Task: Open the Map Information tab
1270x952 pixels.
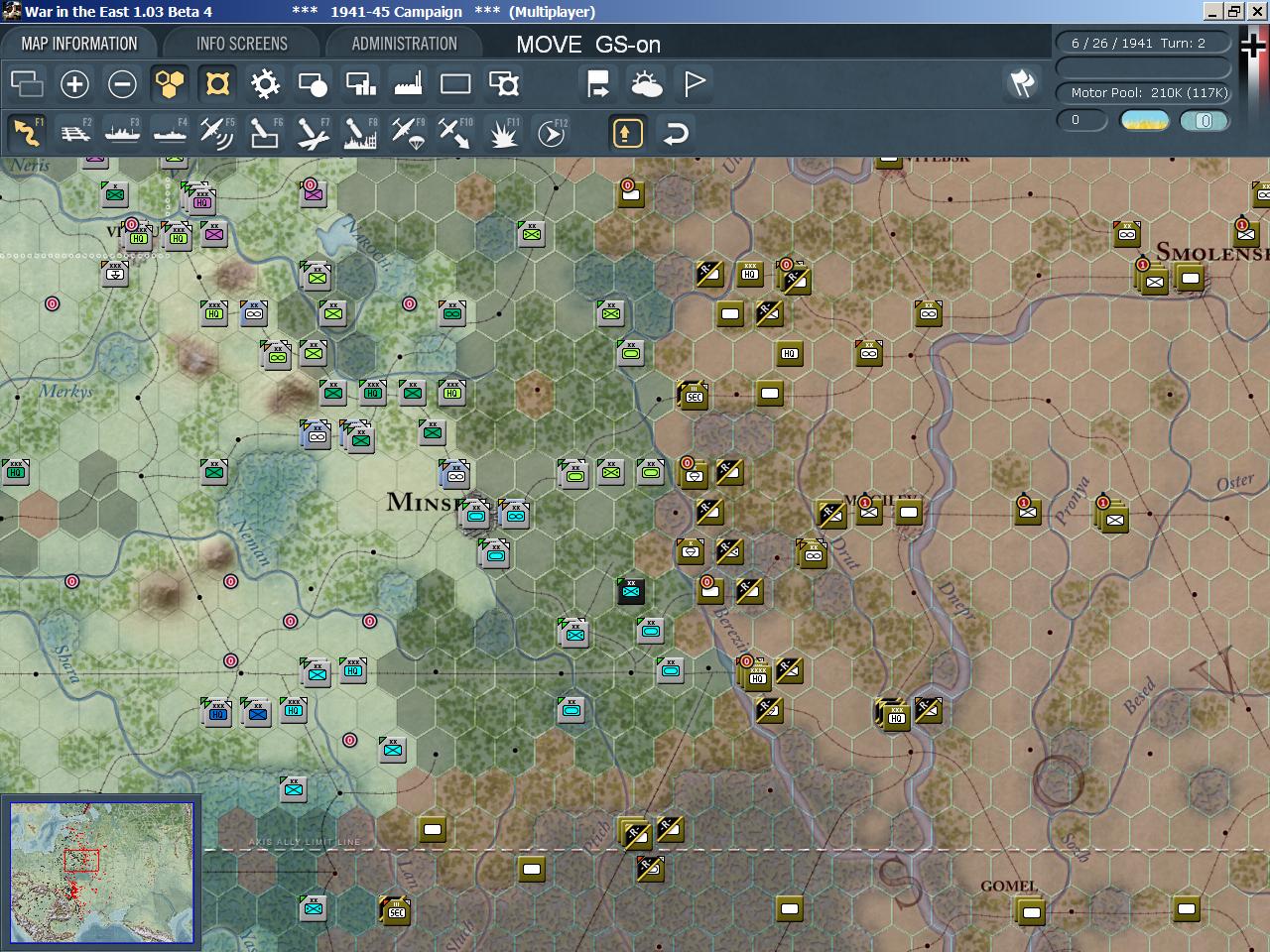Action: 79,44
